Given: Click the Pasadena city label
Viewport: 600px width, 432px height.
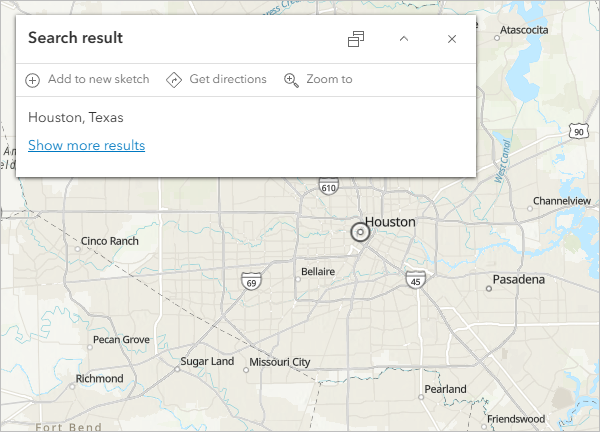Looking at the screenshot, I should click(518, 279).
